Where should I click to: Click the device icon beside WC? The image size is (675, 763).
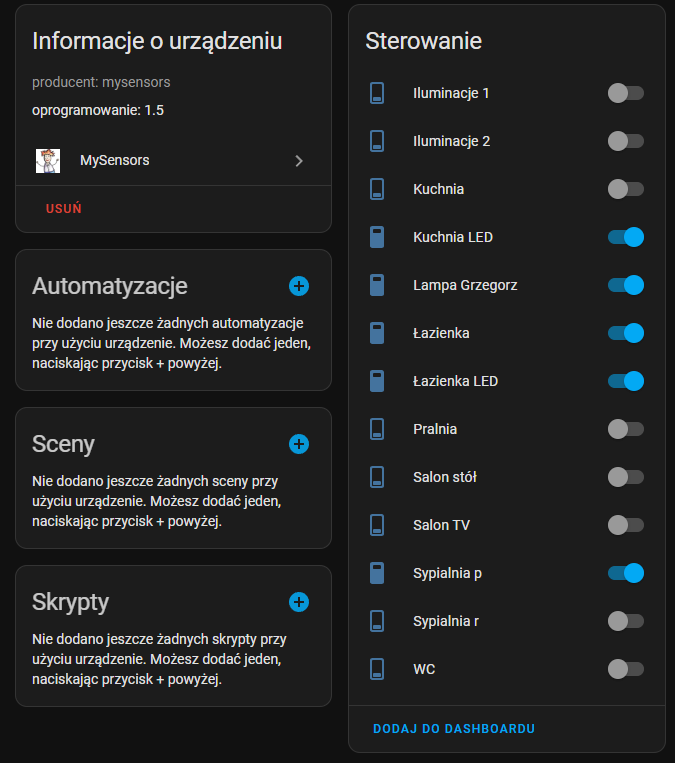(377, 669)
